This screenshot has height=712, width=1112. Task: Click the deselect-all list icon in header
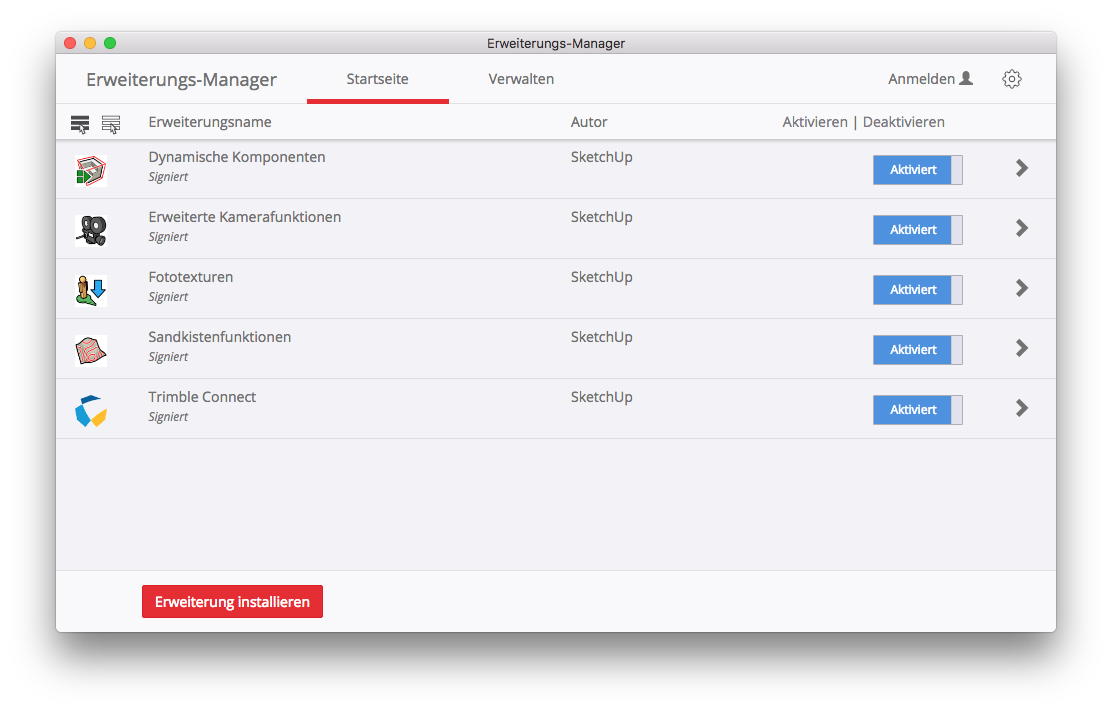tap(111, 123)
